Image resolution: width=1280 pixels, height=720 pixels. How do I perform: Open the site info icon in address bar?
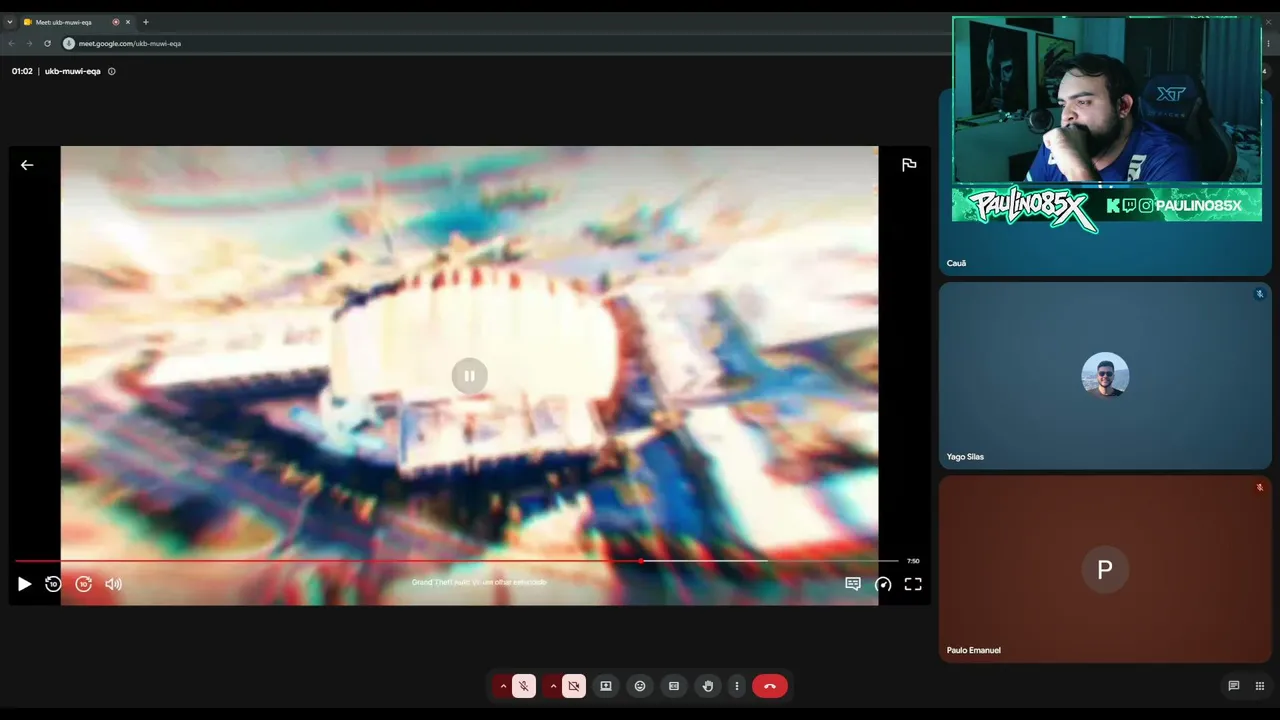[x=69, y=44]
